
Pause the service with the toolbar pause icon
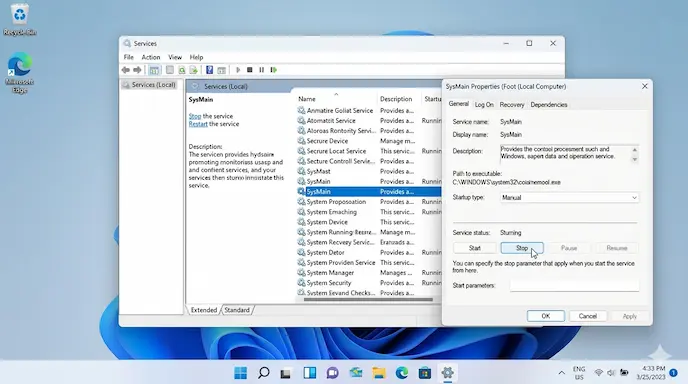(262, 70)
